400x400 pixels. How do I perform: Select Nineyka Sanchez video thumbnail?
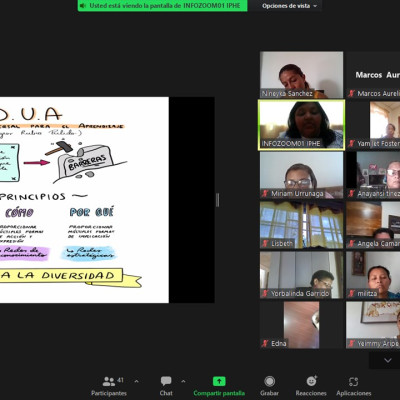301,75
